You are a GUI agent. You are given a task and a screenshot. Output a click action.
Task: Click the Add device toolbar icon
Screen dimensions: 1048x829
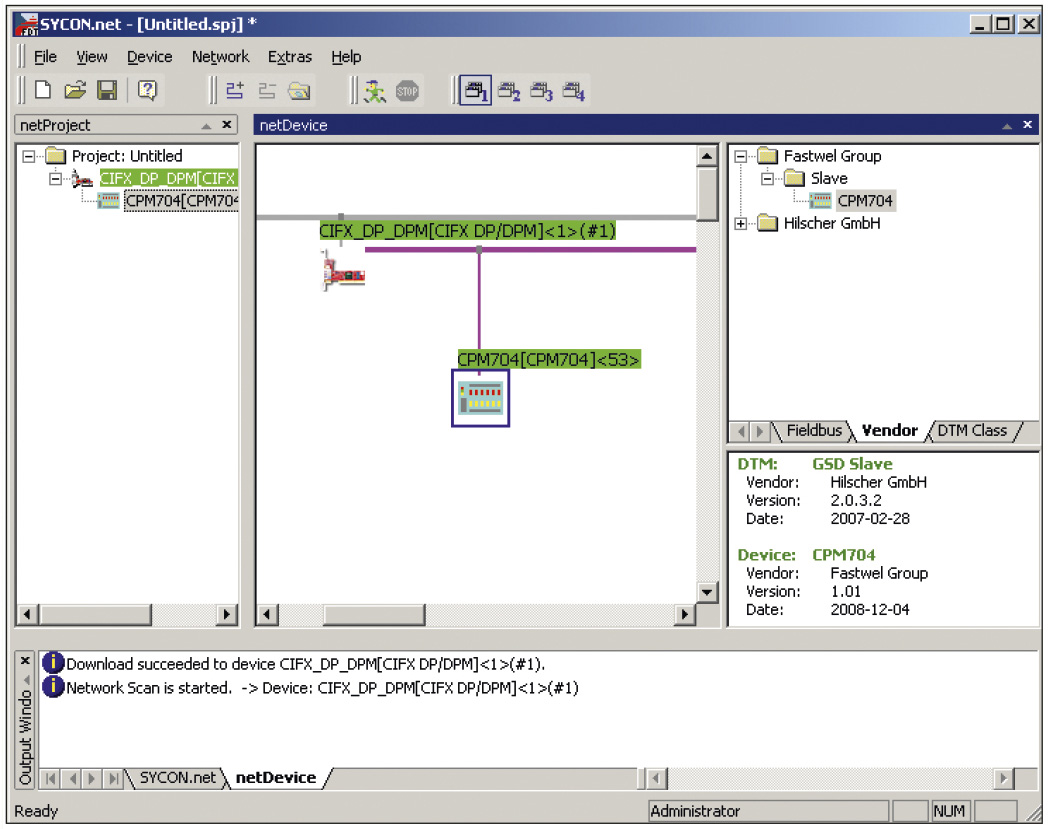point(235,90)
